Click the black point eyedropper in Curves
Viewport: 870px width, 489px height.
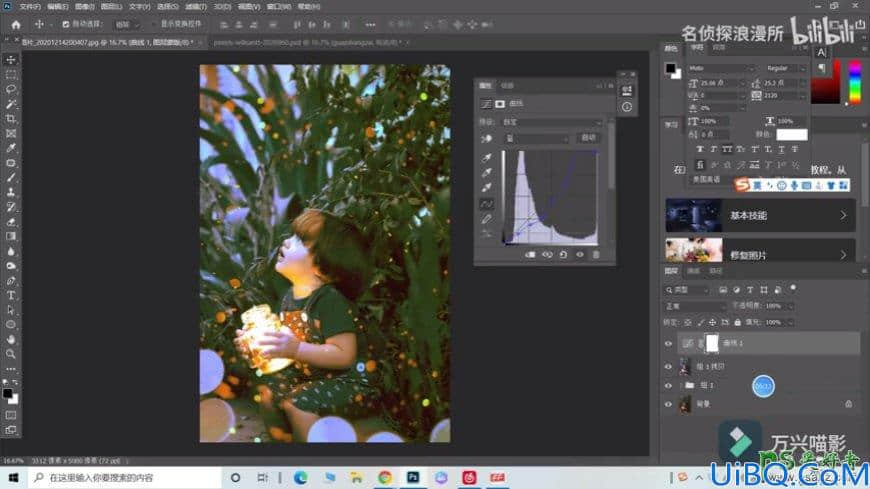point(487,158)
